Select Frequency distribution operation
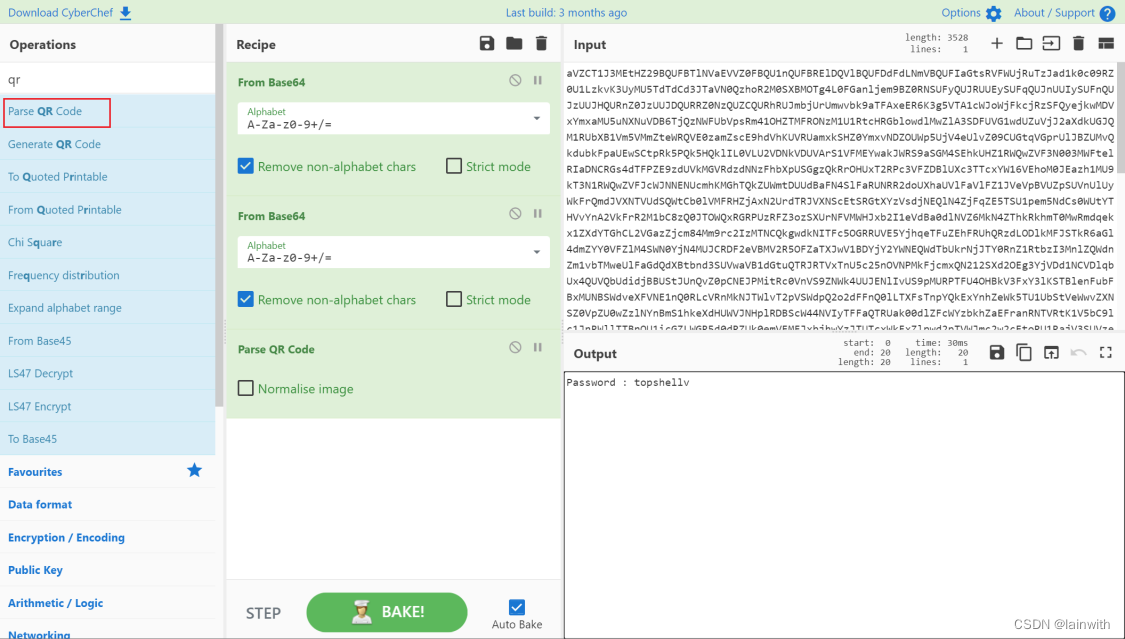Viewport: 1125px width, 639px height. (x=108, y=275)
